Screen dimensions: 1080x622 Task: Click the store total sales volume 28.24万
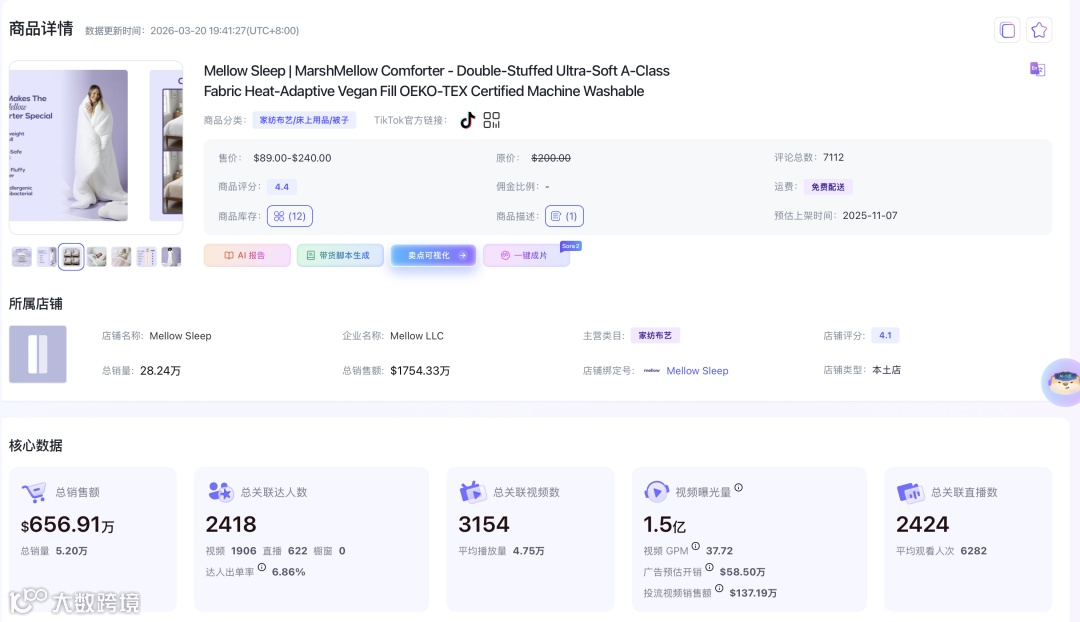(160, 371)
